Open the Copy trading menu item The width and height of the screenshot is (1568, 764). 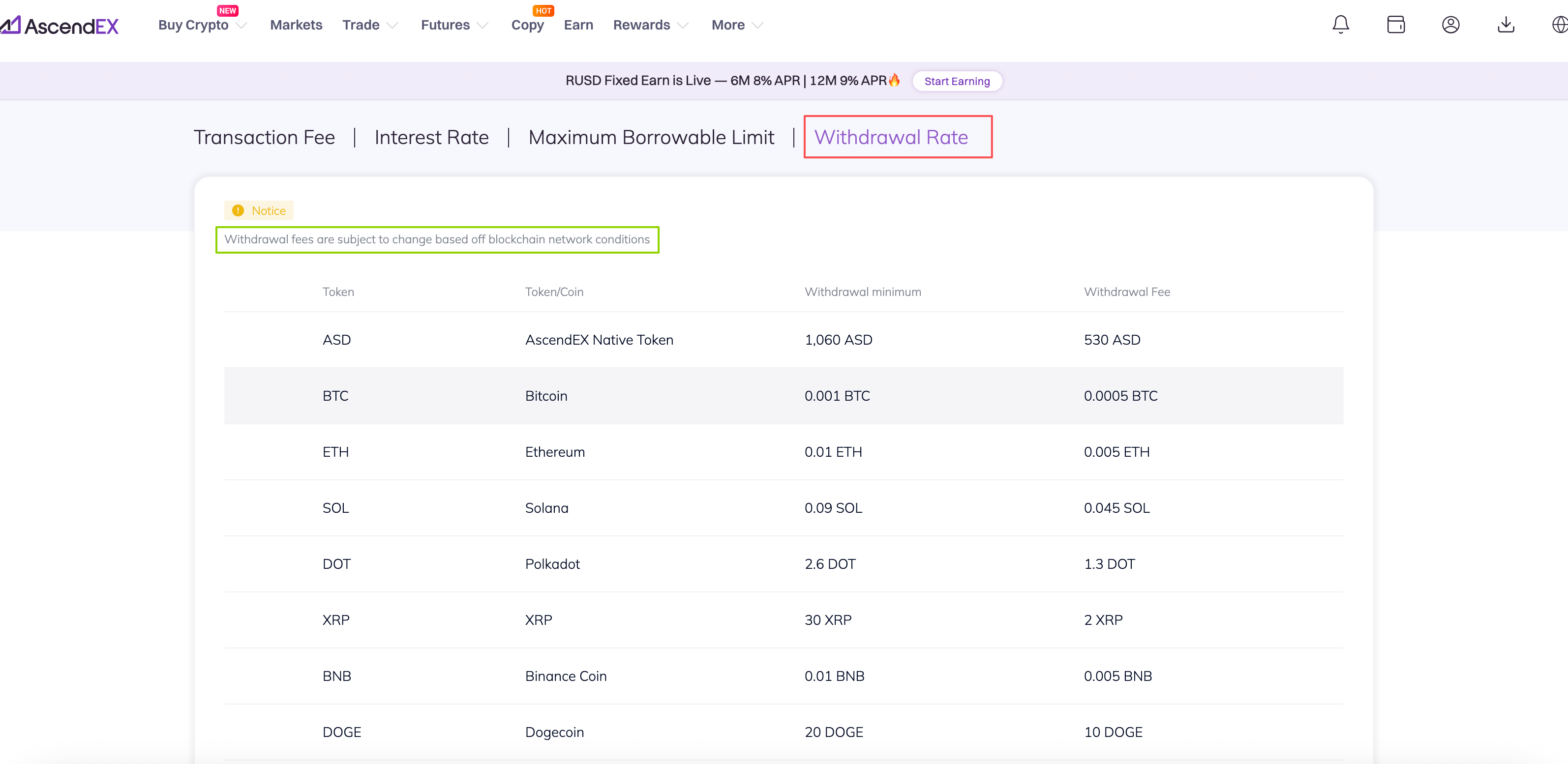click(x=527, y=25)
